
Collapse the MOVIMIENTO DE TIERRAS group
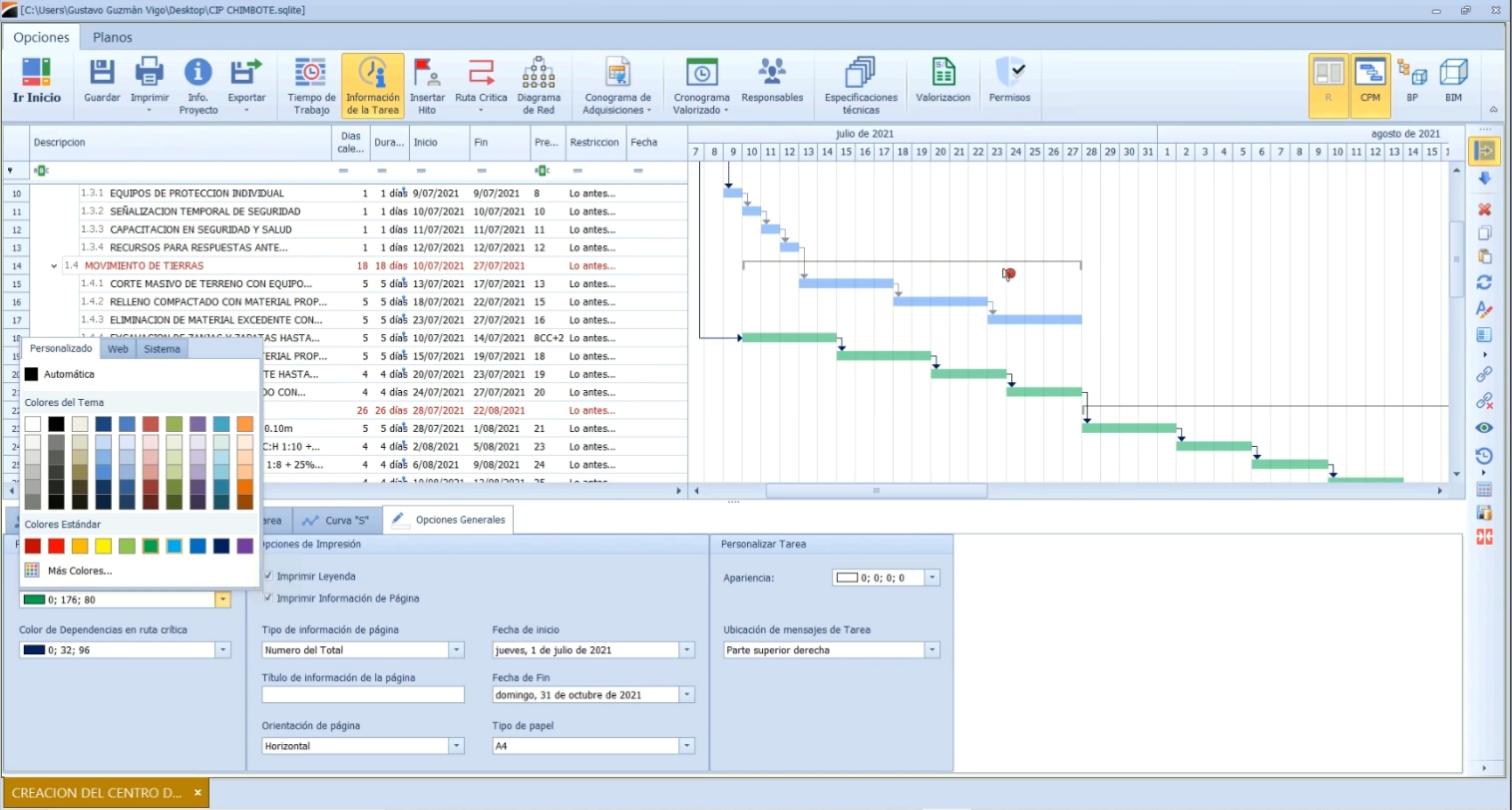click(x=54, y=266)
